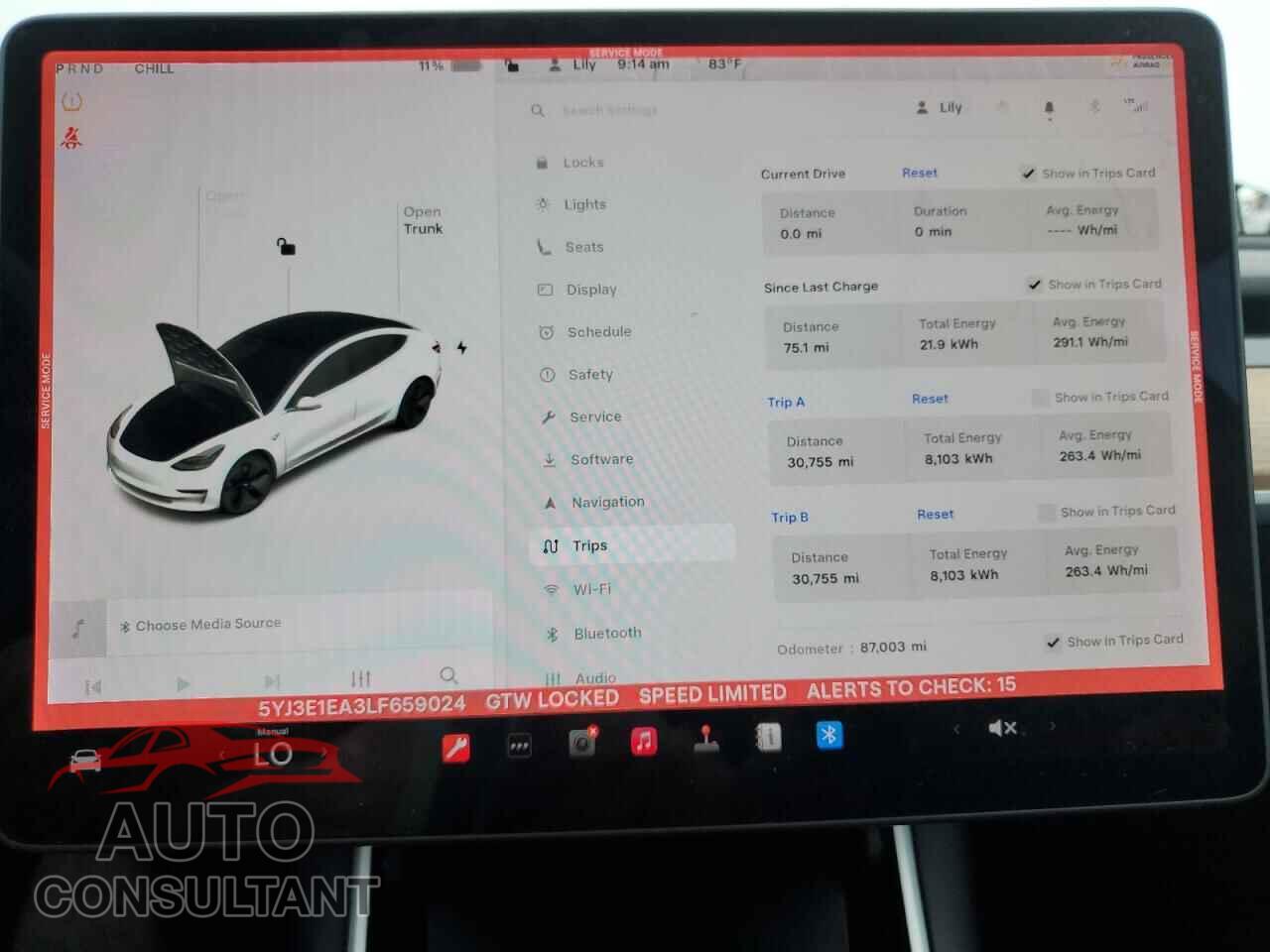Check Trip A Show in Trips Card
Screen dimensions: 1270x952
click(x=1040, y=398)
